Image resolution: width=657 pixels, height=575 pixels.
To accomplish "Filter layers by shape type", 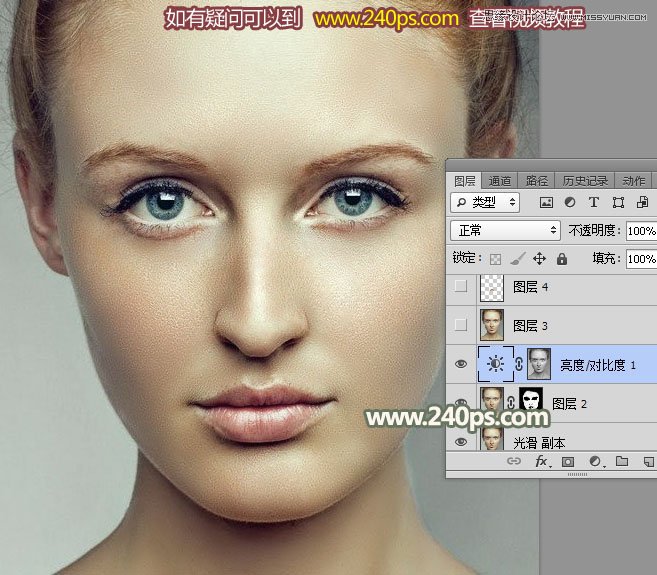I will [618, 202].
